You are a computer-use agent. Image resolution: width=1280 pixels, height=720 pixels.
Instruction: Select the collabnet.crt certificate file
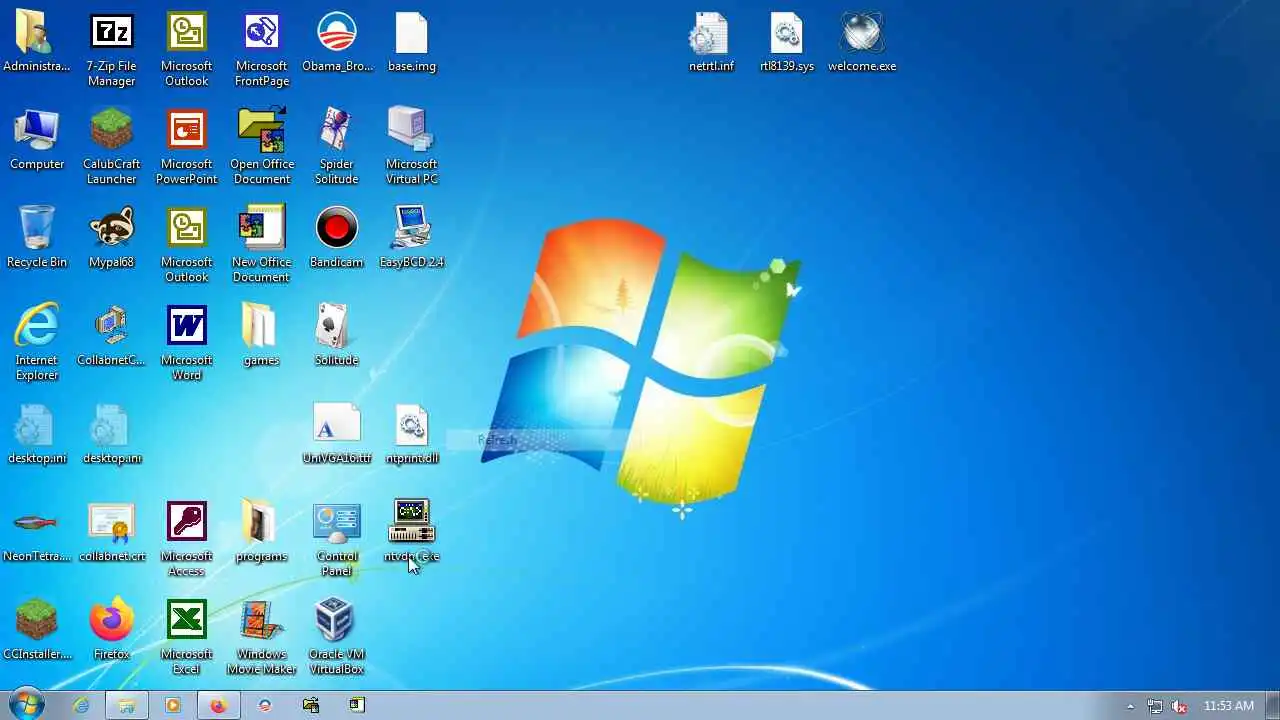click(x=111, y=532)
